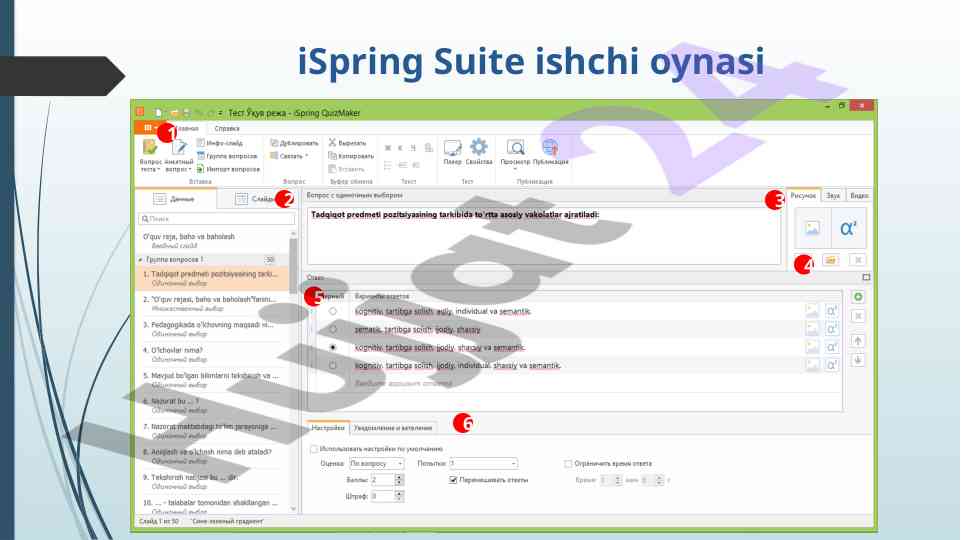Click the delete media X icon
The image size is (961, 540).
pyautogui.click(x=858, y=260)
